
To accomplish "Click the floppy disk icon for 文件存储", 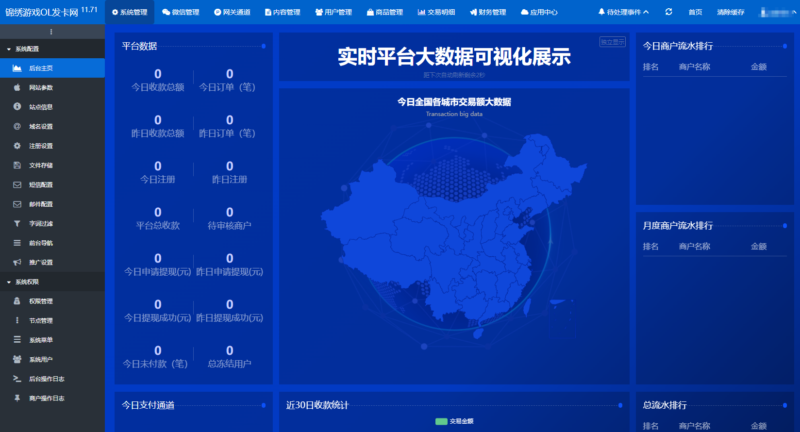I will [17, 165].
